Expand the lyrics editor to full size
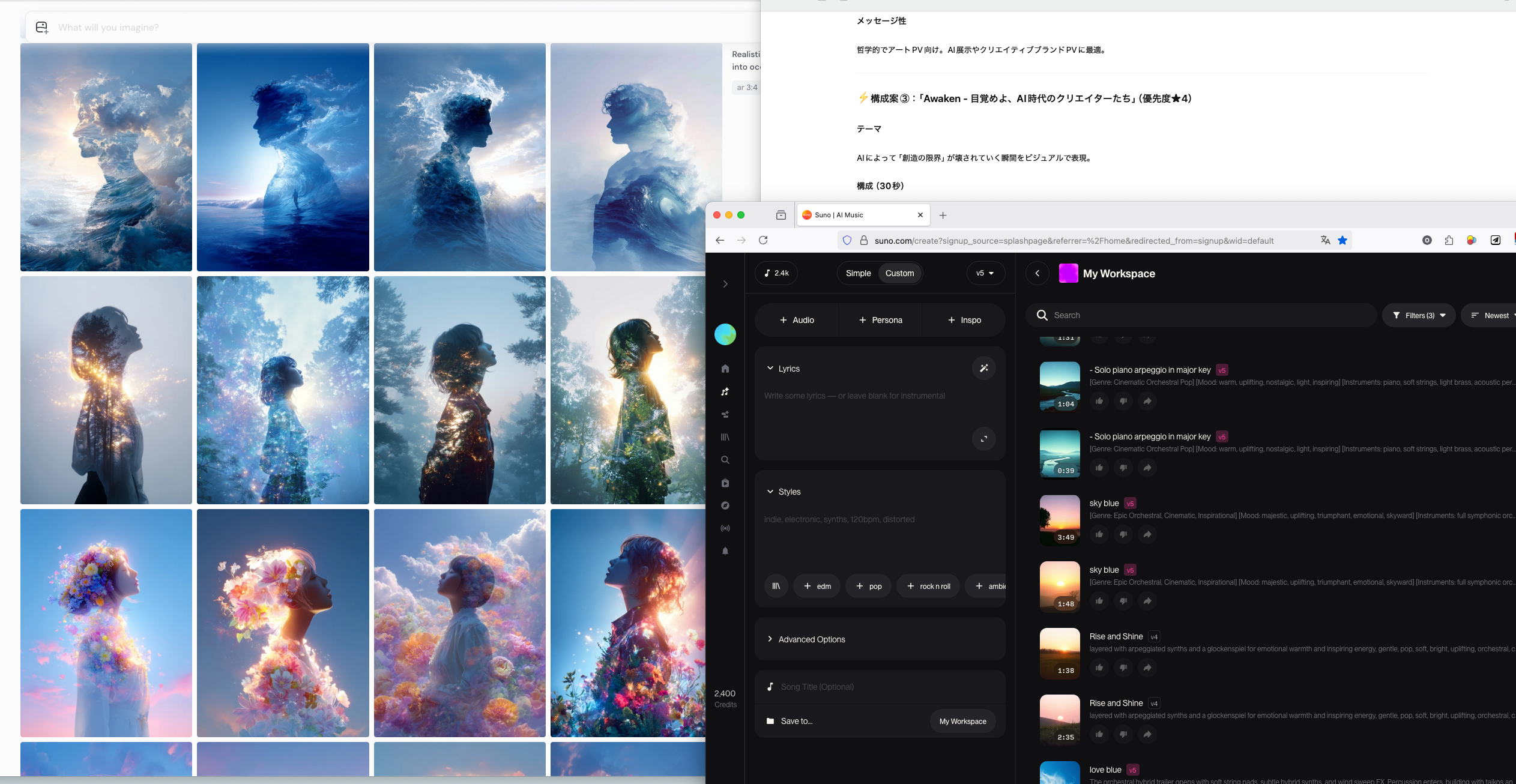The image size is (1516, 784). click(983, 439)
